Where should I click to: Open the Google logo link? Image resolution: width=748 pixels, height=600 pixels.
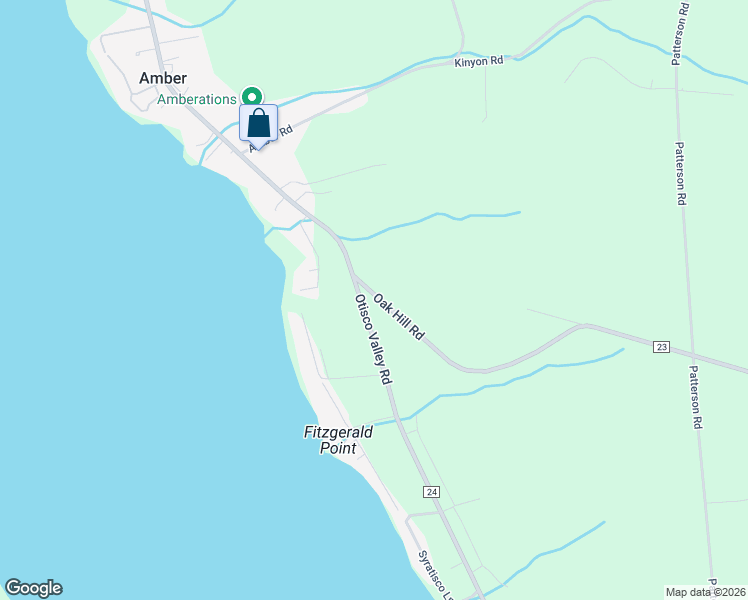[33, 588]
